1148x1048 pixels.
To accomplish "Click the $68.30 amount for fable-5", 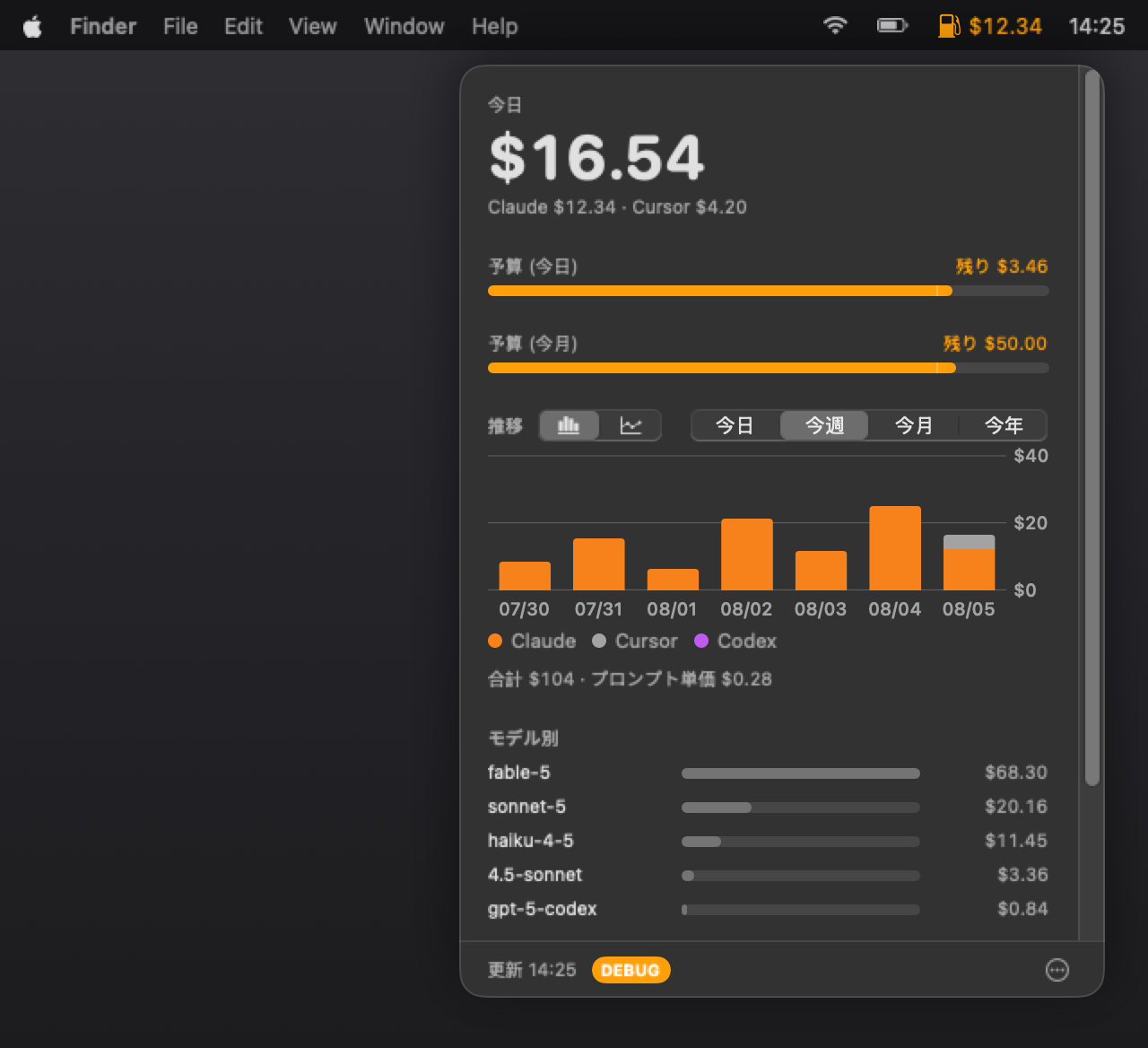I will coord(1016,773).
